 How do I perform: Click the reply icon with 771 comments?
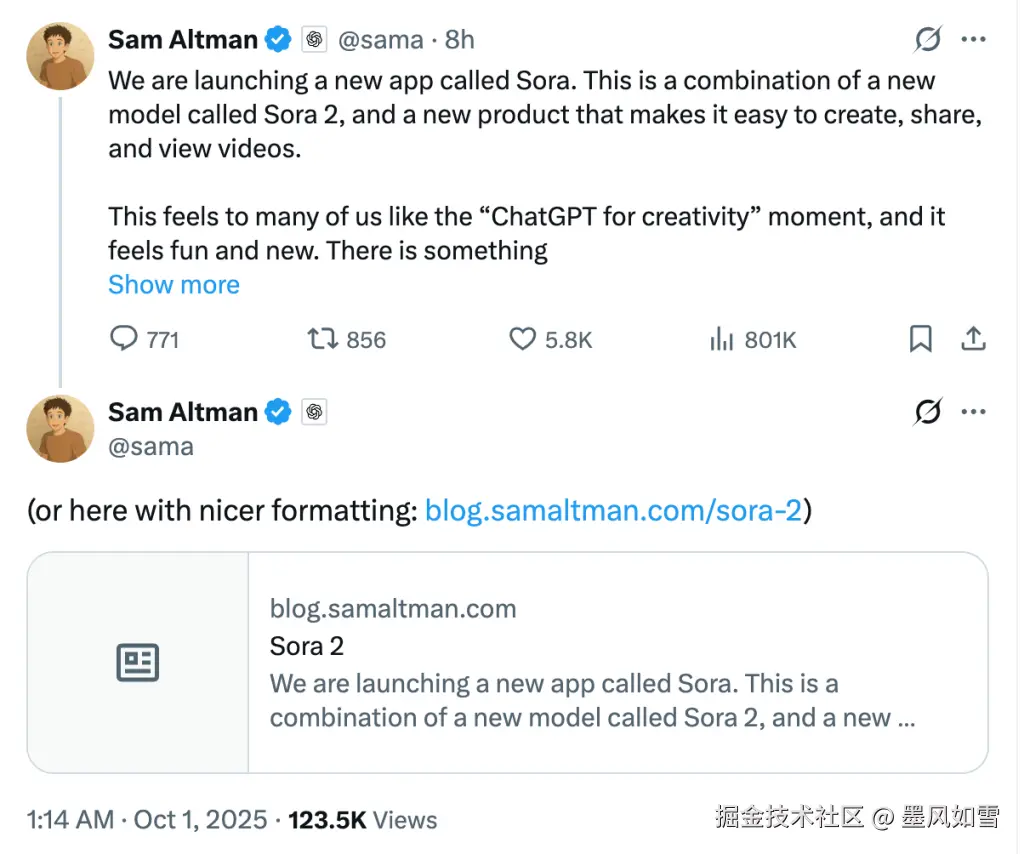(124, 340)
